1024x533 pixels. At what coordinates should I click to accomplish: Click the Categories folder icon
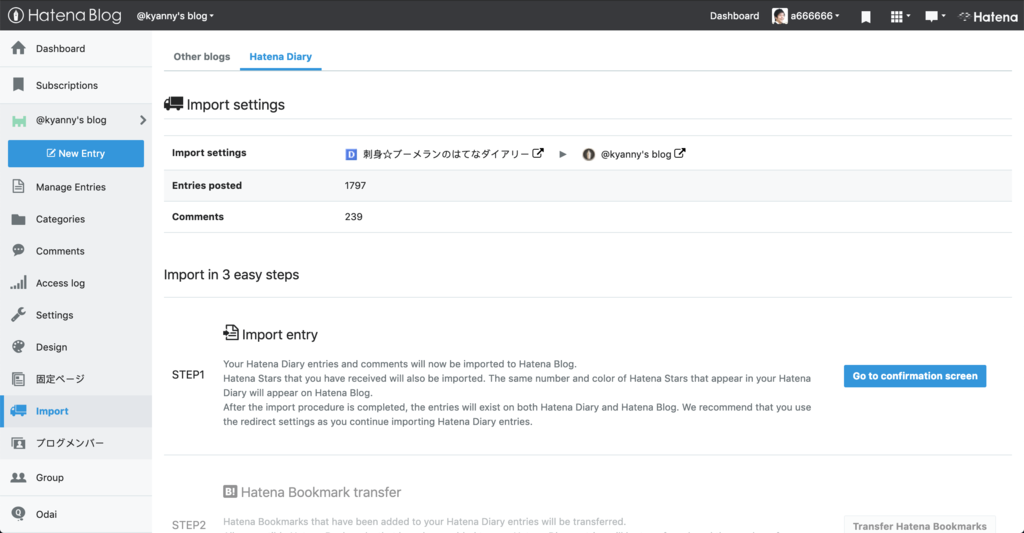pyautogui.click(x=18, y=219)
